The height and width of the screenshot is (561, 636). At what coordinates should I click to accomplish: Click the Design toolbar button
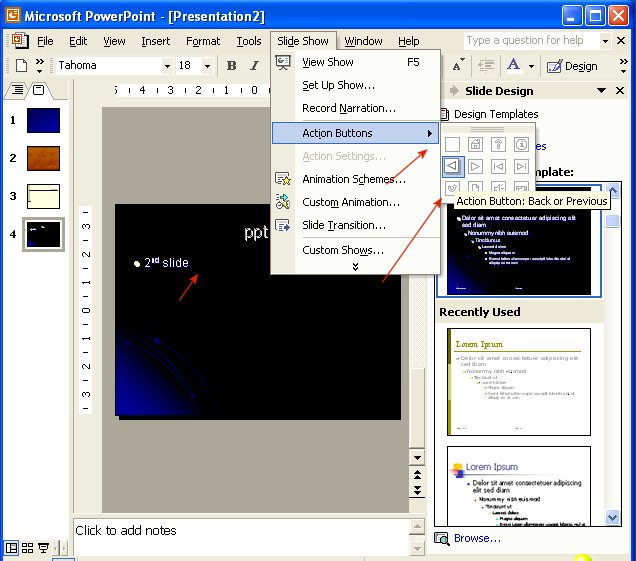pos(572,66)
